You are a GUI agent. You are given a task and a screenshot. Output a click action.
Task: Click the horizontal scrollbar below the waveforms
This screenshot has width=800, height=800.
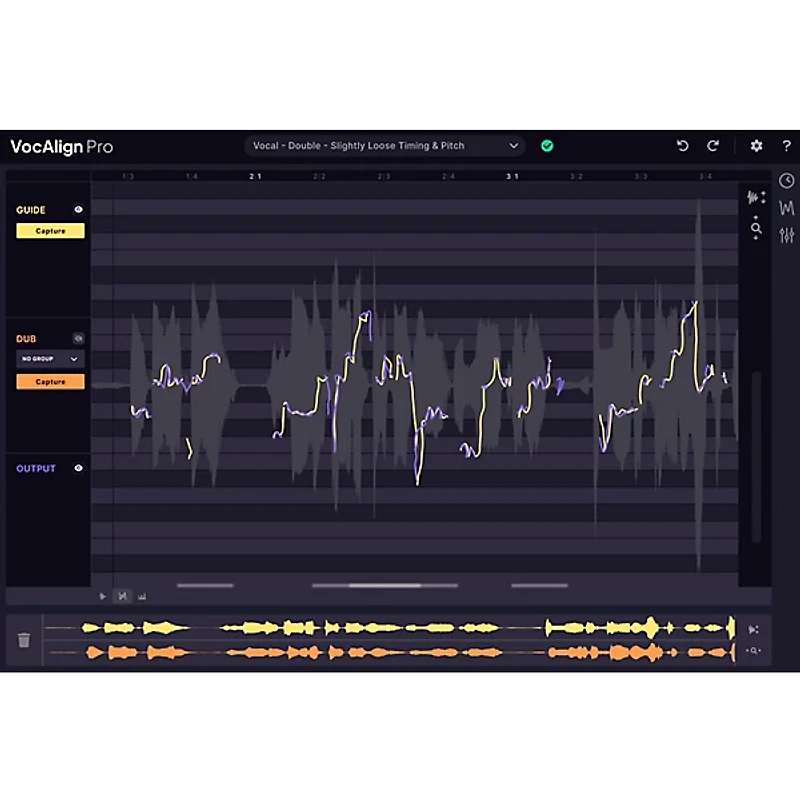(385, 585)
